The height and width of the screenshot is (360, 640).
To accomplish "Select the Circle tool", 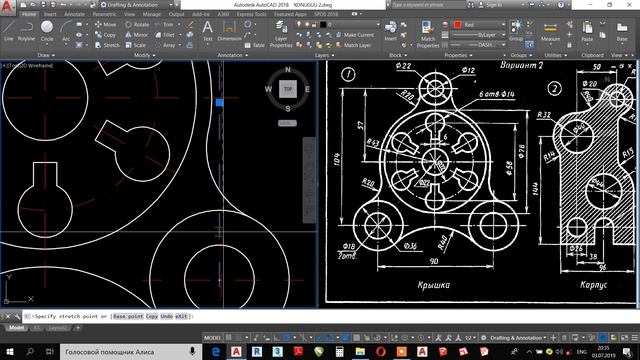I will pos(47,31).
